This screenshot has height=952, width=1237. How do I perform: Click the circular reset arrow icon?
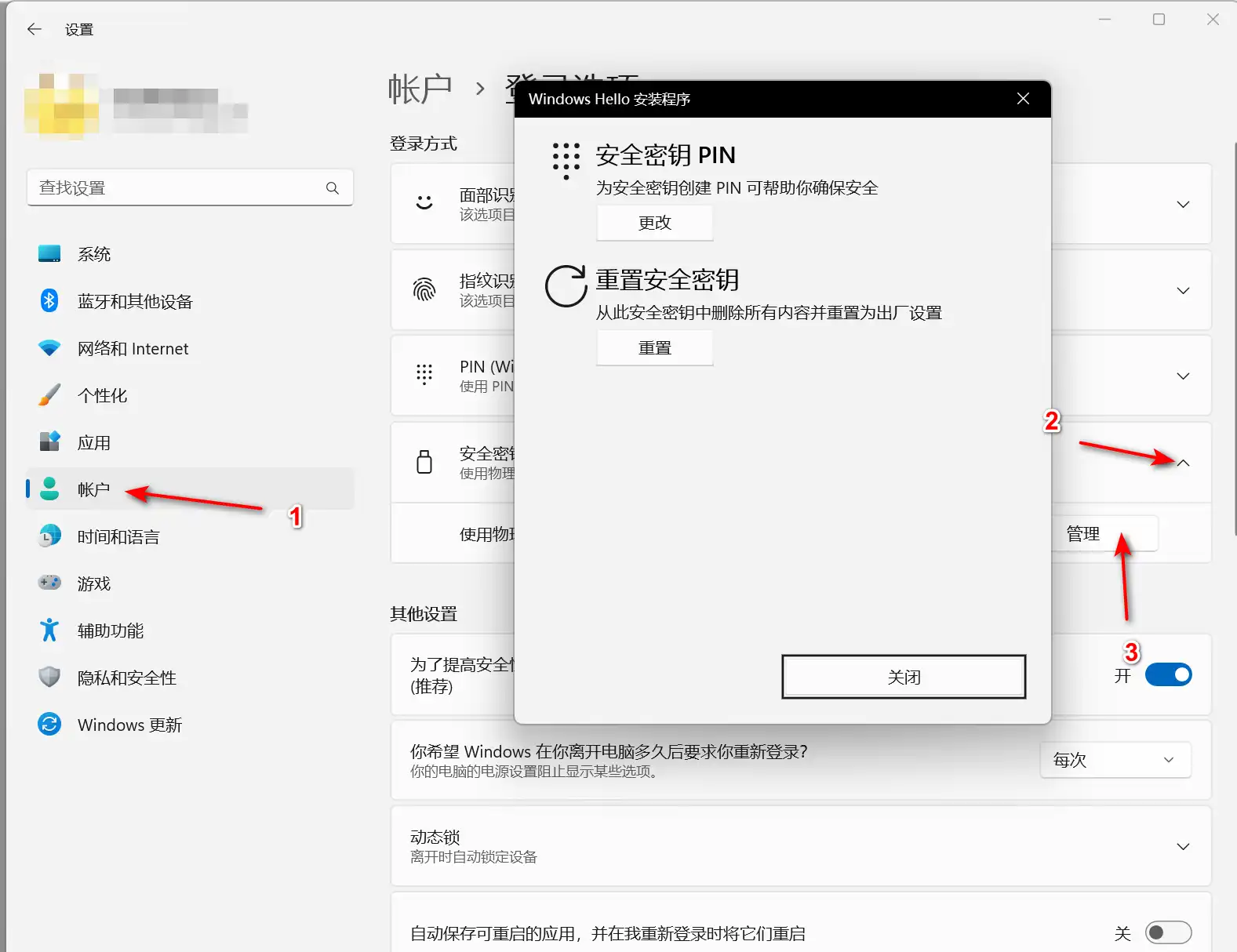tap(566, 286)
